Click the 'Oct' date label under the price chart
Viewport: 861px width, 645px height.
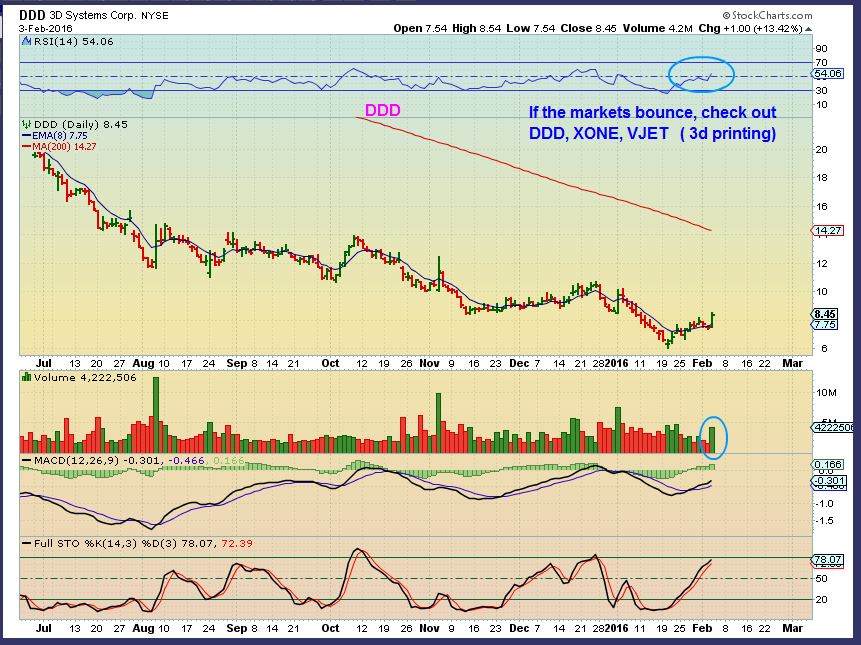click(330, 363)
